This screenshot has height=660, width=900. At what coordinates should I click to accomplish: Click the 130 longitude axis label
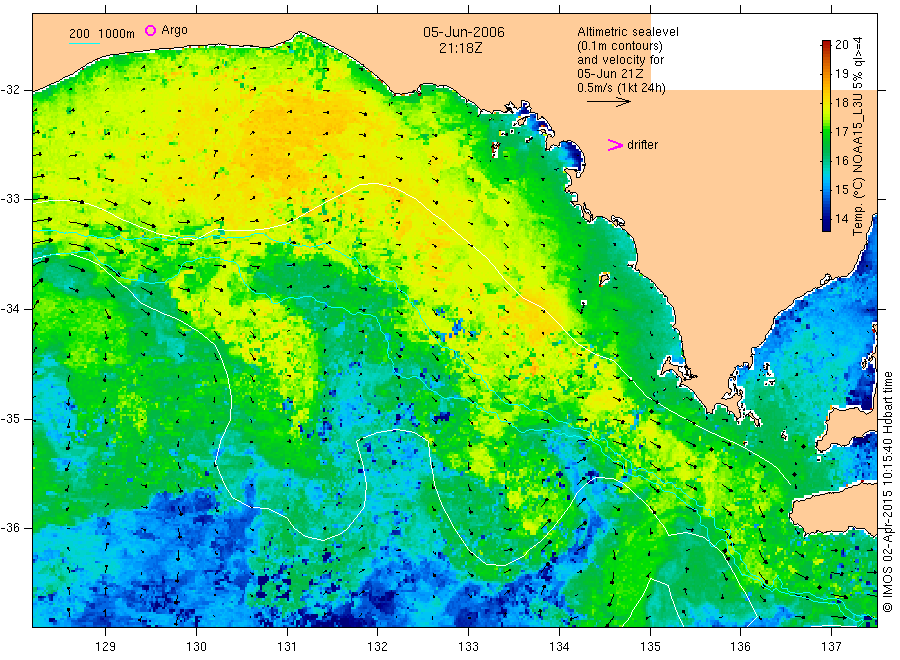click(x=196, y=647)
